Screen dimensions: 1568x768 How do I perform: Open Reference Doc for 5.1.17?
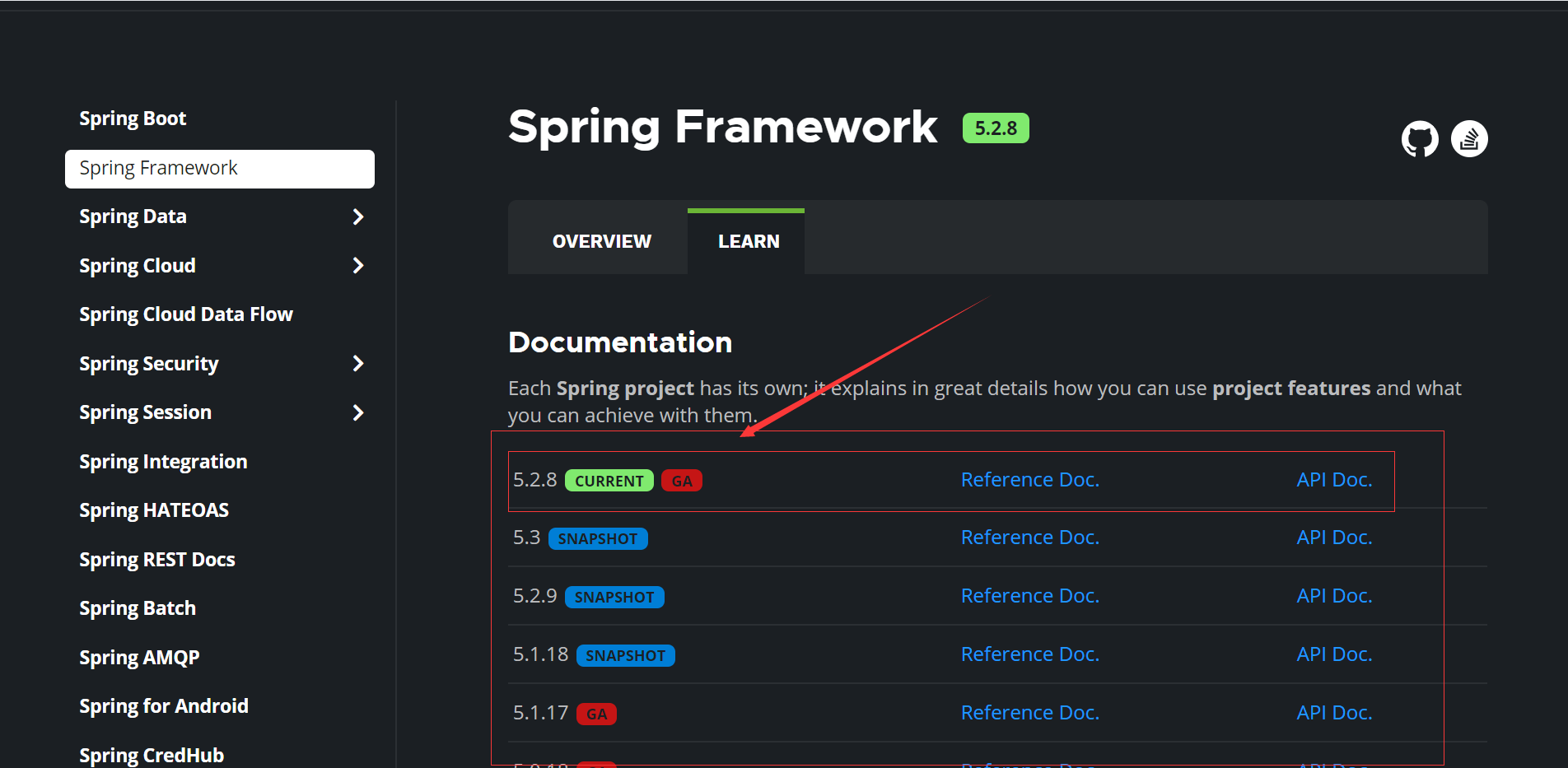pos(1029,711)
